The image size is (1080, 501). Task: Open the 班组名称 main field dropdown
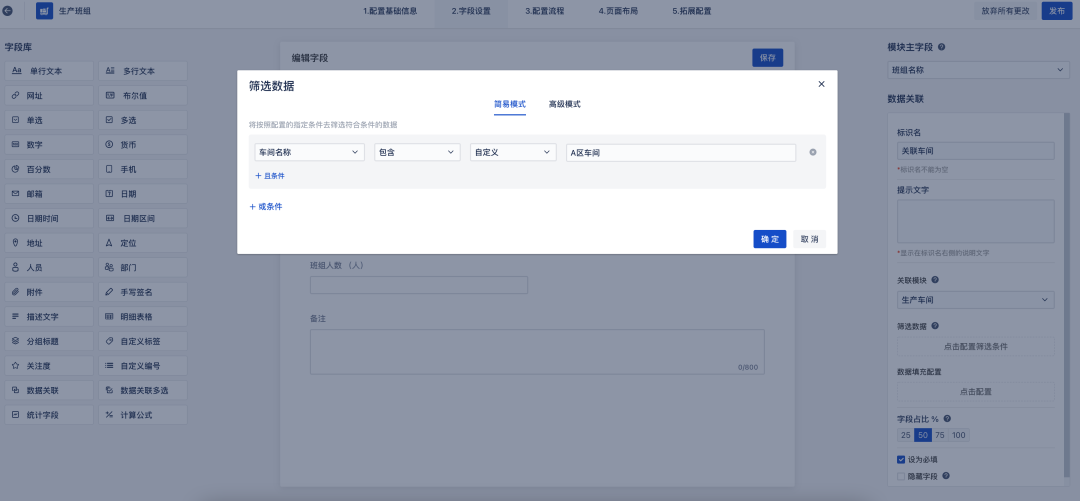click(978, 70)
